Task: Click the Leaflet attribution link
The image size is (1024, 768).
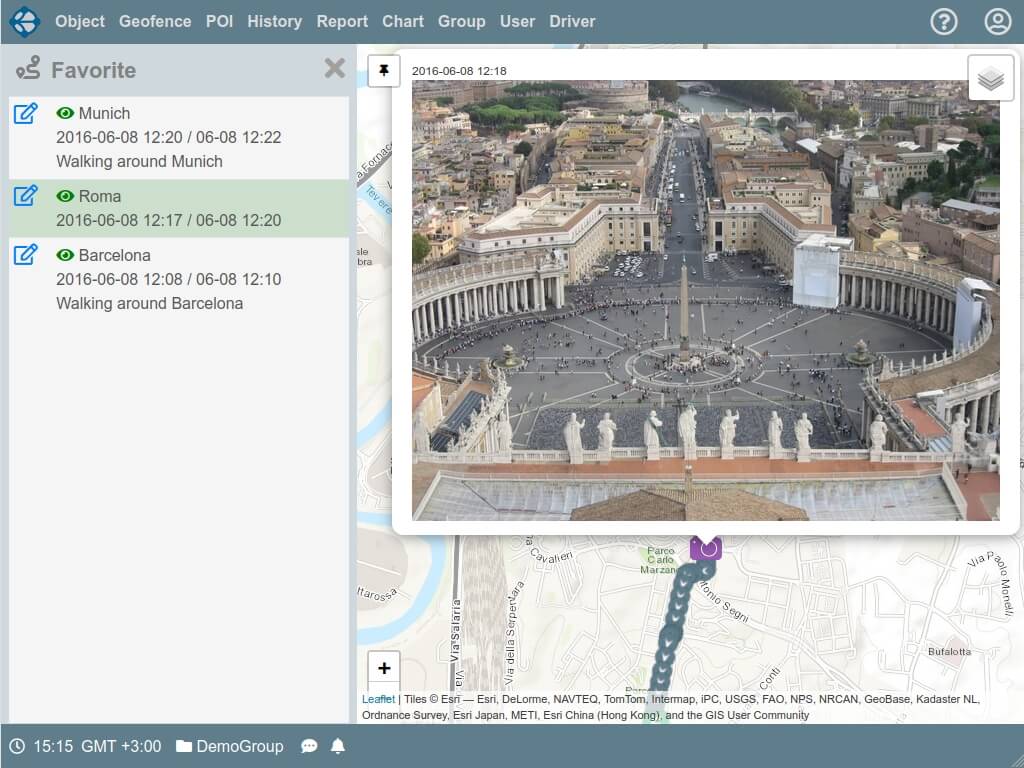Action: tap(378, 699)
